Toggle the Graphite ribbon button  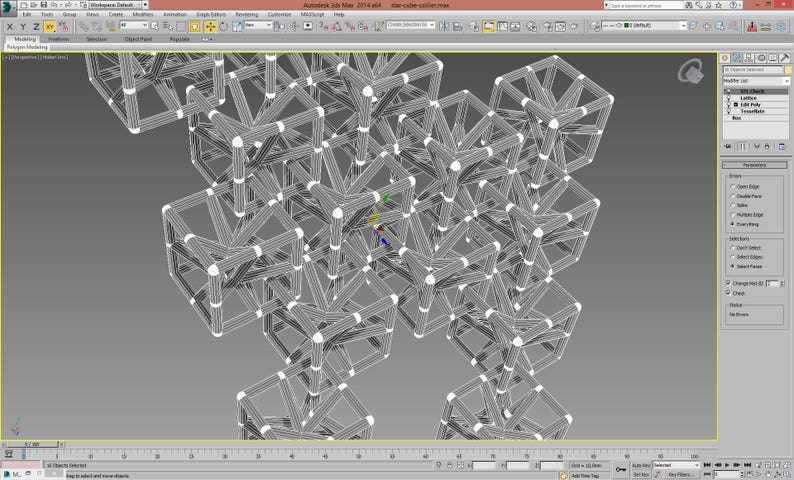[489, 26]
